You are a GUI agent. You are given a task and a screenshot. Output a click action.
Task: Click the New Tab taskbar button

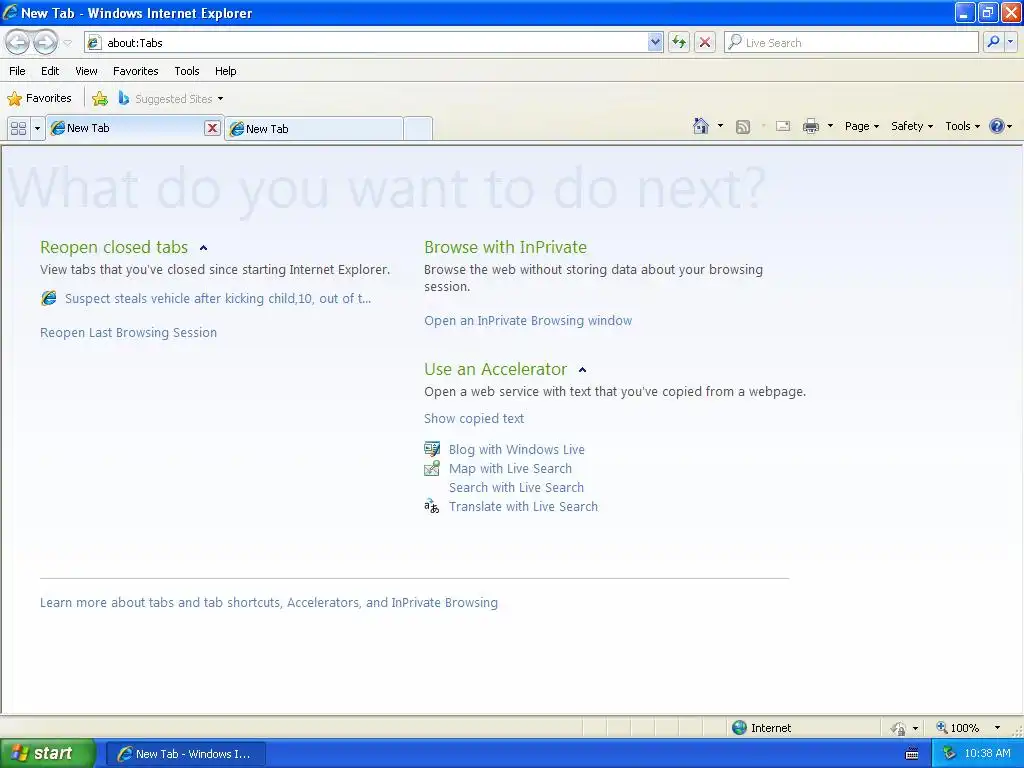[x=186, y=754]
